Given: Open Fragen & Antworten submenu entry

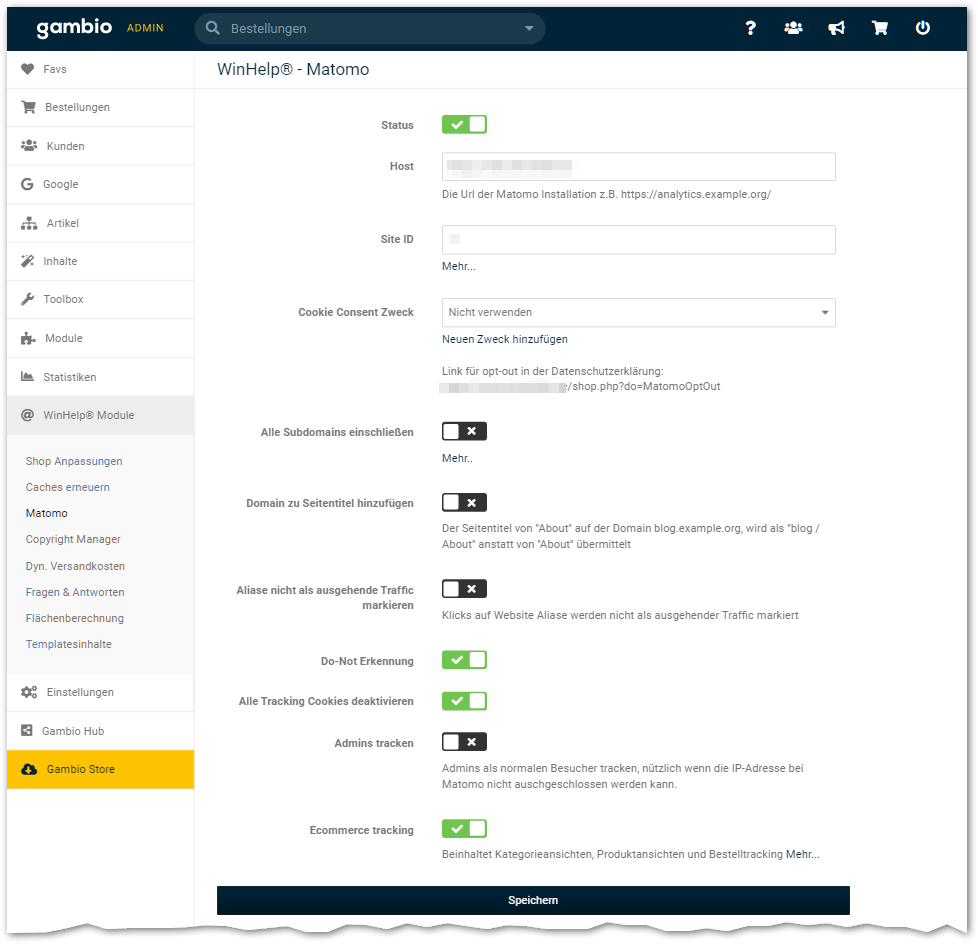Looking at the screenshot, I should click(75, 592).
